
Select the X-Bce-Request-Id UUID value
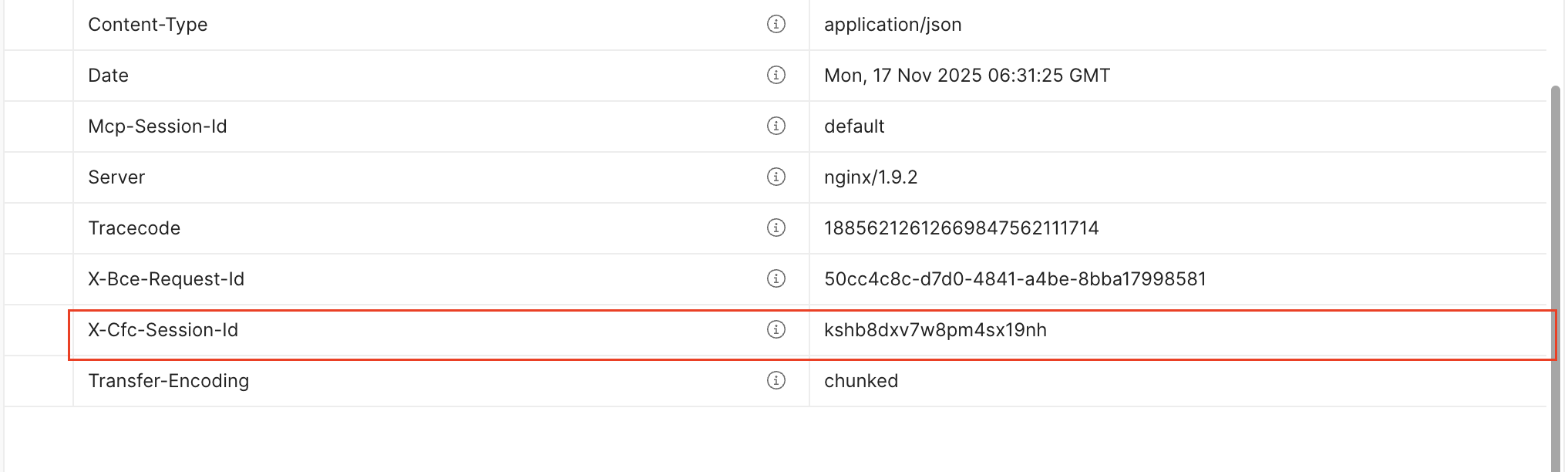pos(1014,279)
